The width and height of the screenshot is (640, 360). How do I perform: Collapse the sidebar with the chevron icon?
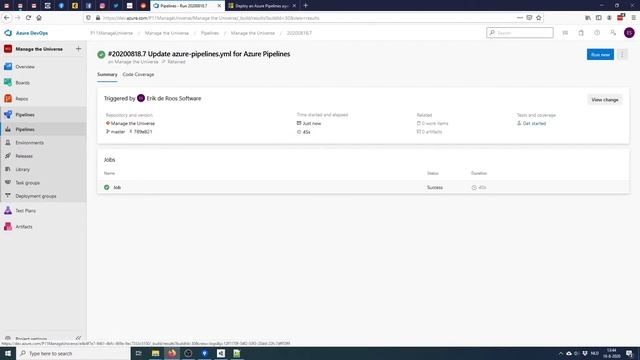coord(78,338)
